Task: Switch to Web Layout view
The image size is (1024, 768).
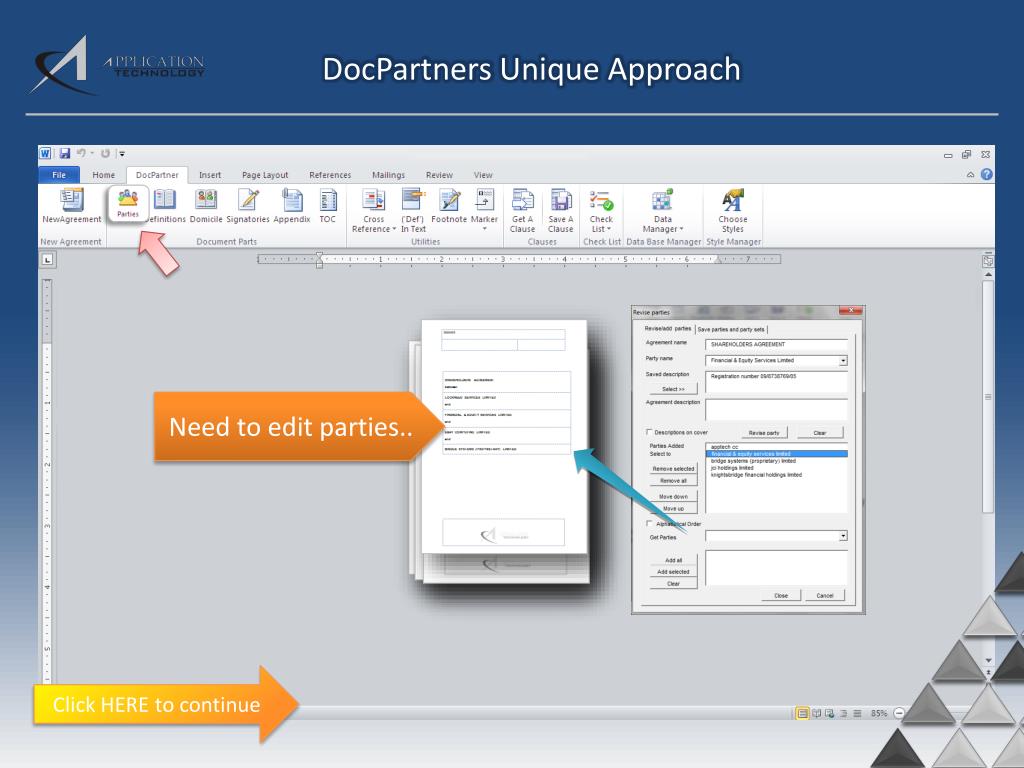Action: point(829,713)
